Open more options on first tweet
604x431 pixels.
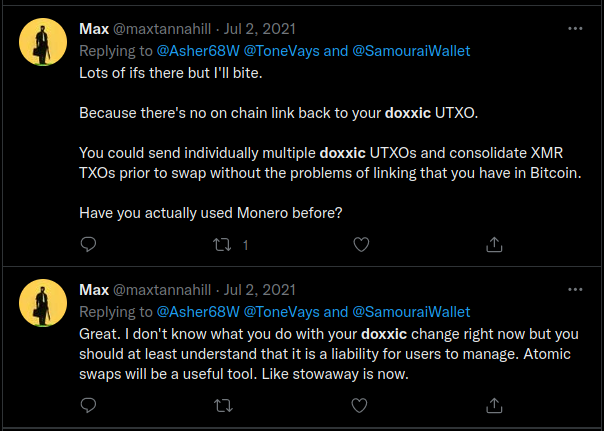point(575,29)
